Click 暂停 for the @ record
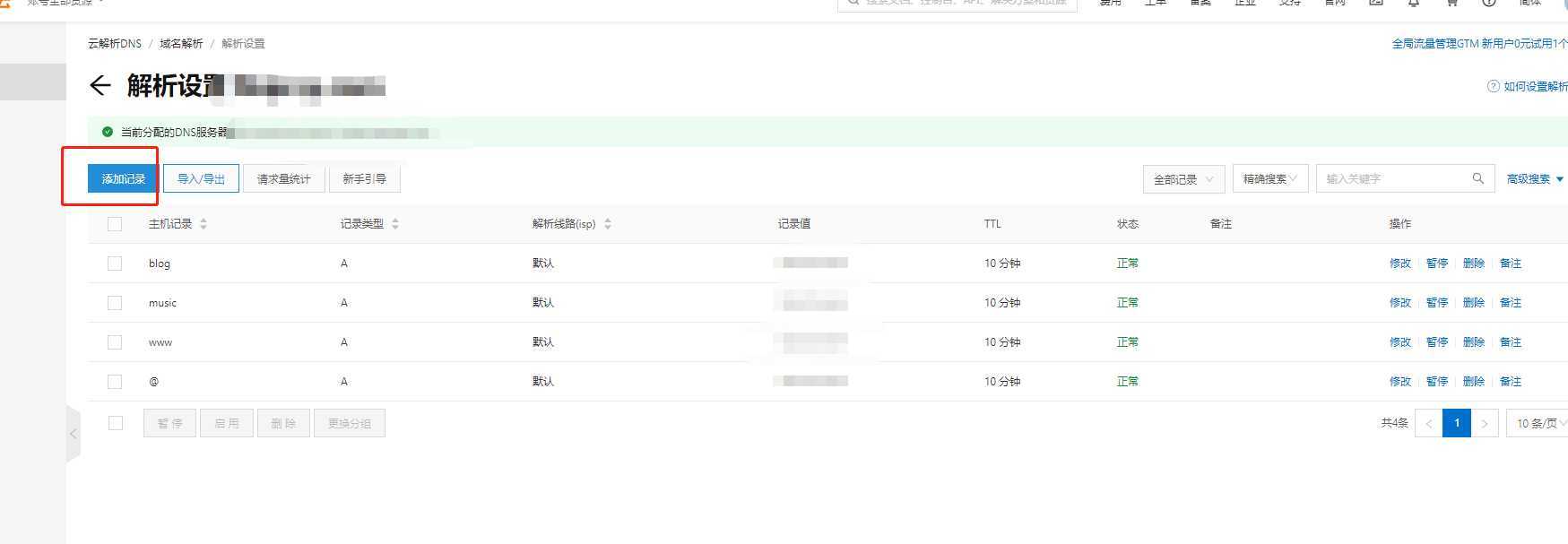Screen dimensions: 1568x544 (x=1437, y=382)
